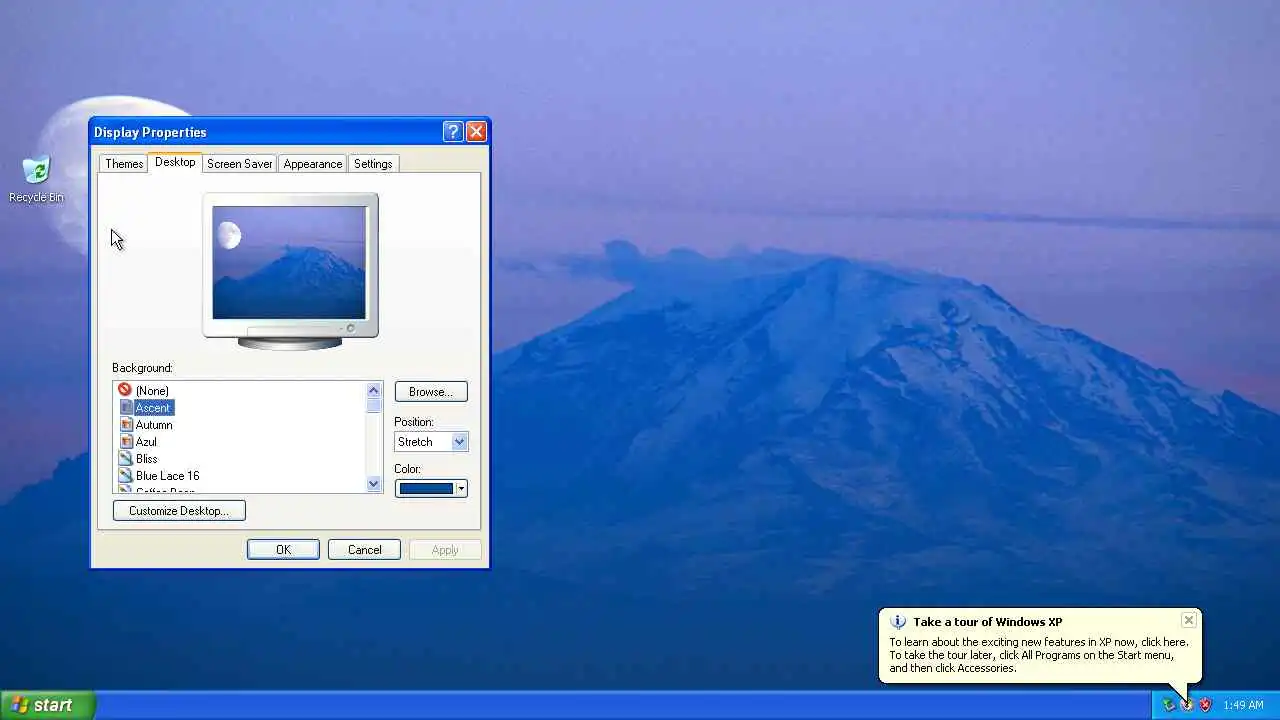
Task: Open the Appearance tab
Action: [x=313, y=164]
